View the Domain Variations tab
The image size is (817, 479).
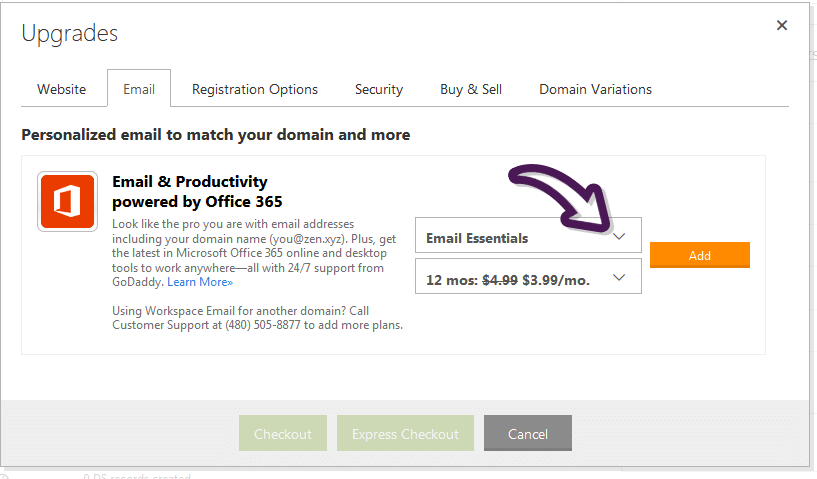(595, 89)
